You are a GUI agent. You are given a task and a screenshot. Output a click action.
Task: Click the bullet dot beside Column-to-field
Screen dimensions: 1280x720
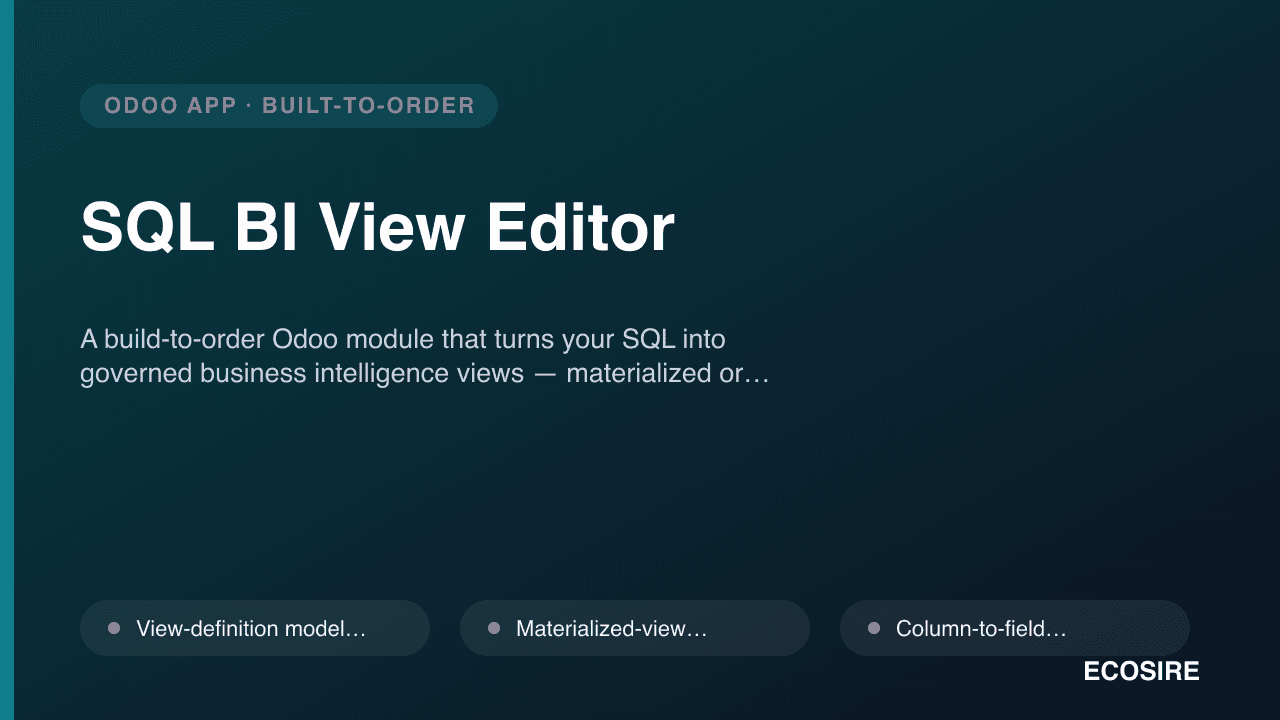click(x=874, y=628)
